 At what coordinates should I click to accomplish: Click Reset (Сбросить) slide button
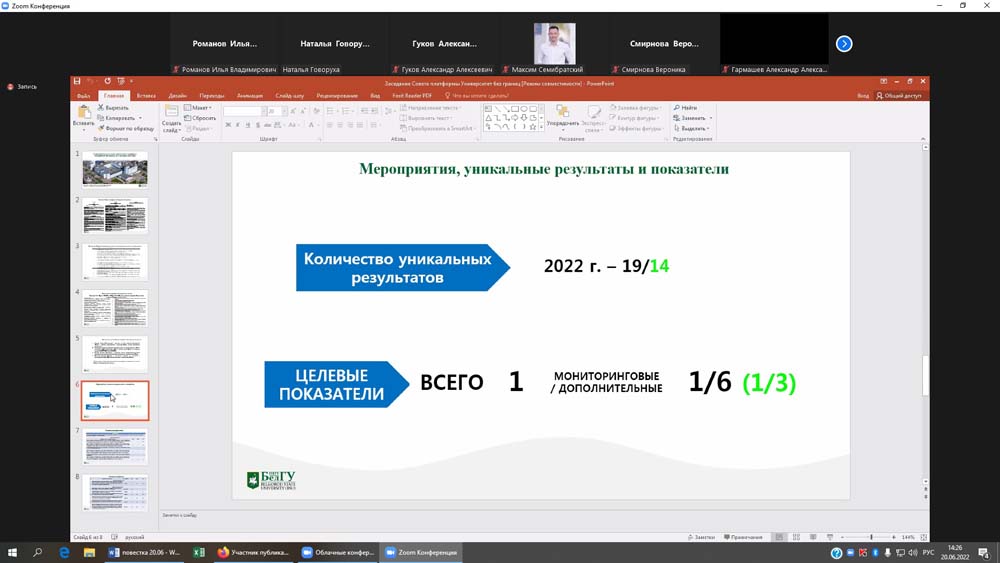tap(200, 118)
